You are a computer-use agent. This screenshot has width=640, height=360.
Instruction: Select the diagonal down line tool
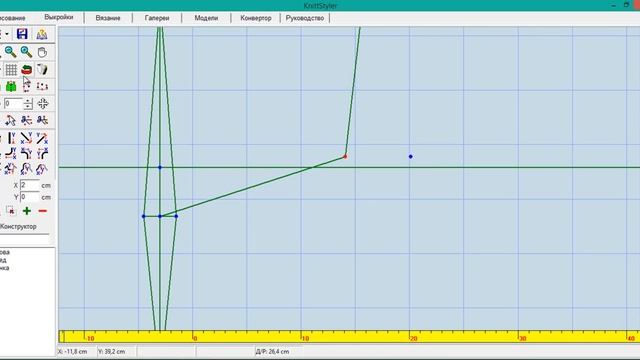pyautogui.click(x=27, y=138)
